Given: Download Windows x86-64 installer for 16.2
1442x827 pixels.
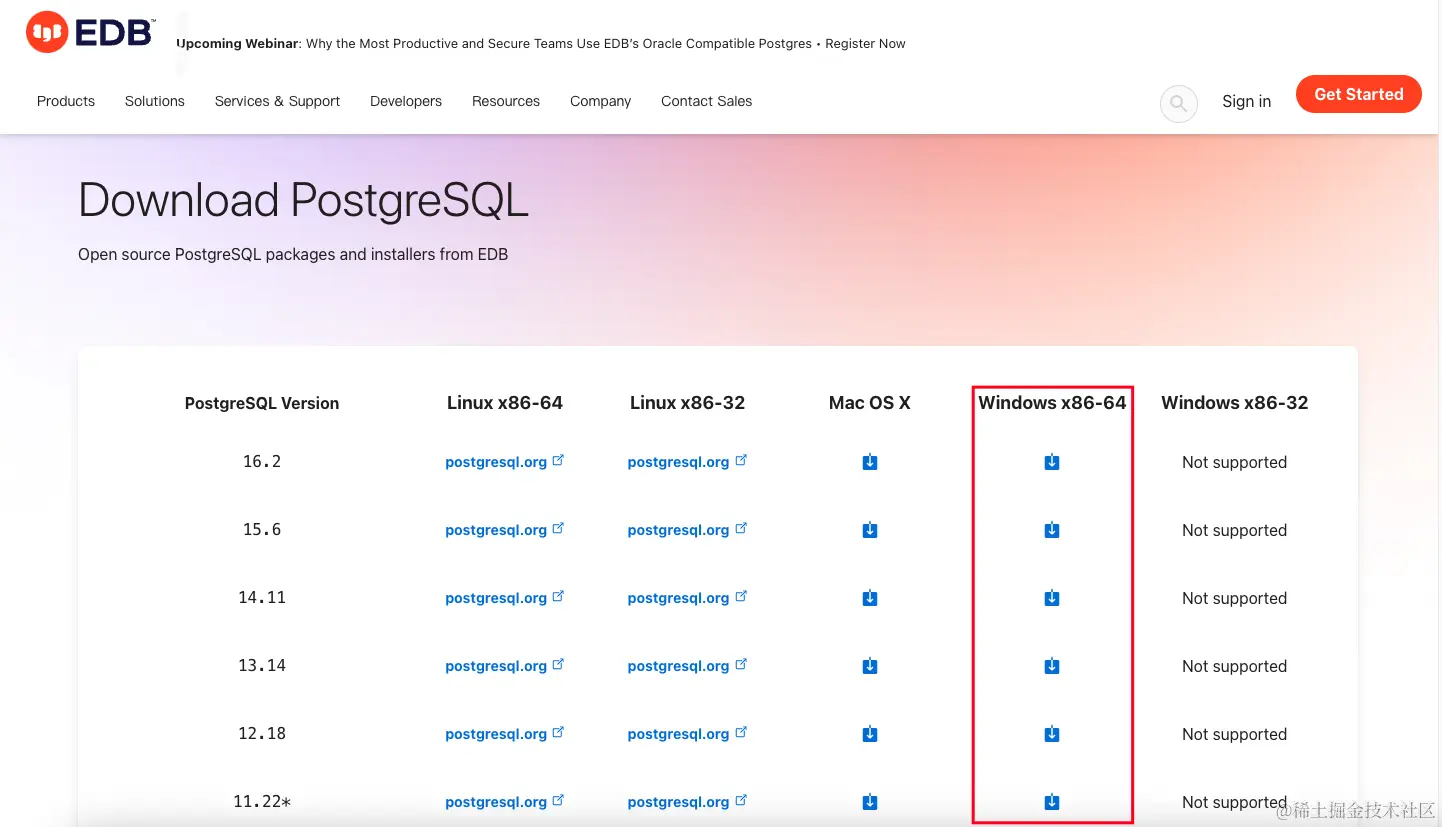Looking at the screenshot, I should click(1052, 462).
